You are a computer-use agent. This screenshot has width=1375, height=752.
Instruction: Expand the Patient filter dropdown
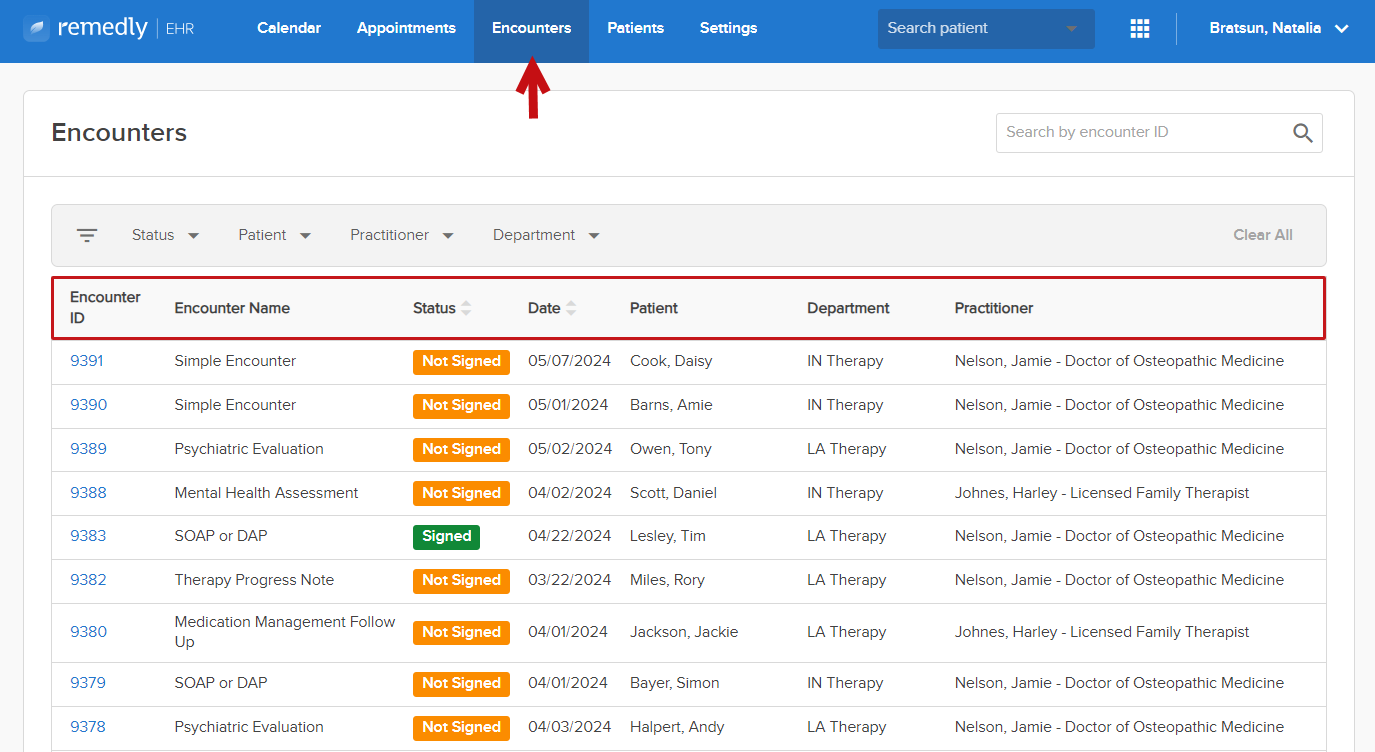[x=275, y=235]
